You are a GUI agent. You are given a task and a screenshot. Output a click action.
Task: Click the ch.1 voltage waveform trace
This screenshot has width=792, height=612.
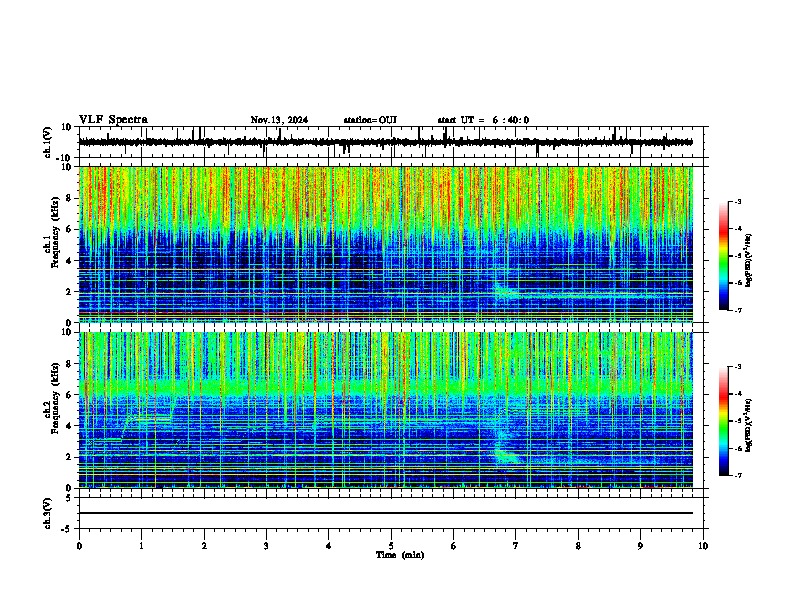coord(385,142)
